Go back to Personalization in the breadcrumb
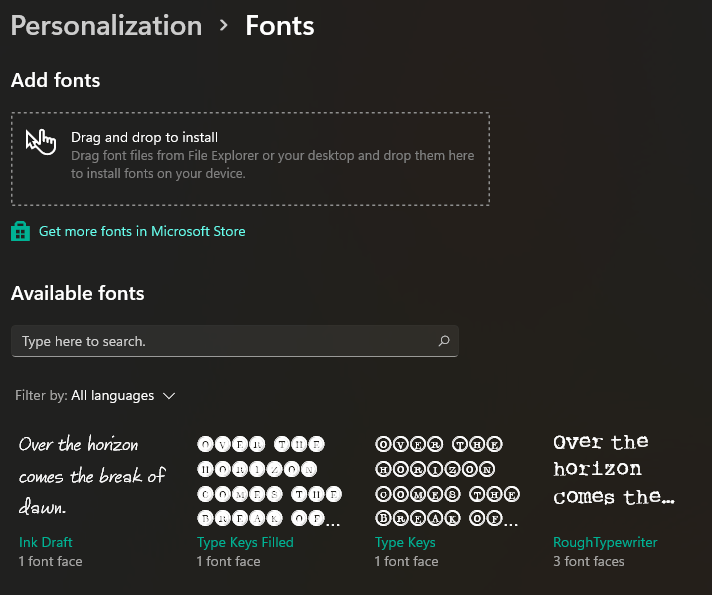 106,26
